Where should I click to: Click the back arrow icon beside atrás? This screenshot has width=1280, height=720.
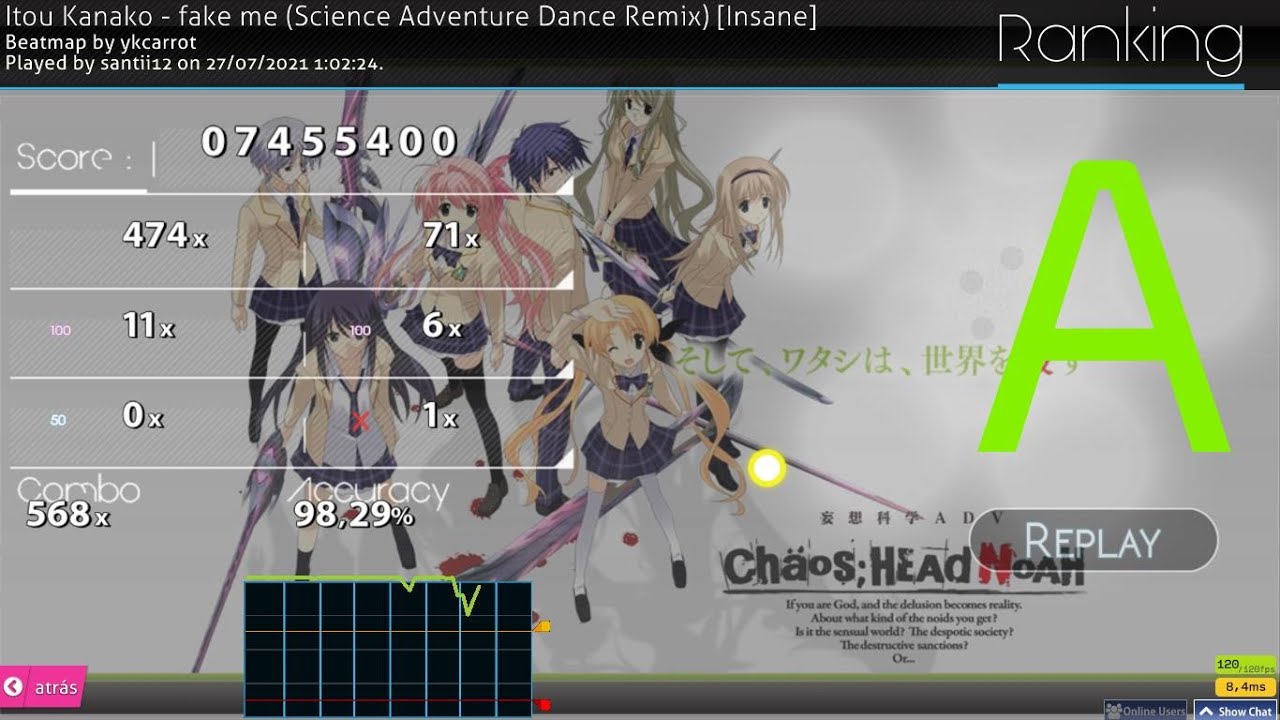point(14,687)
